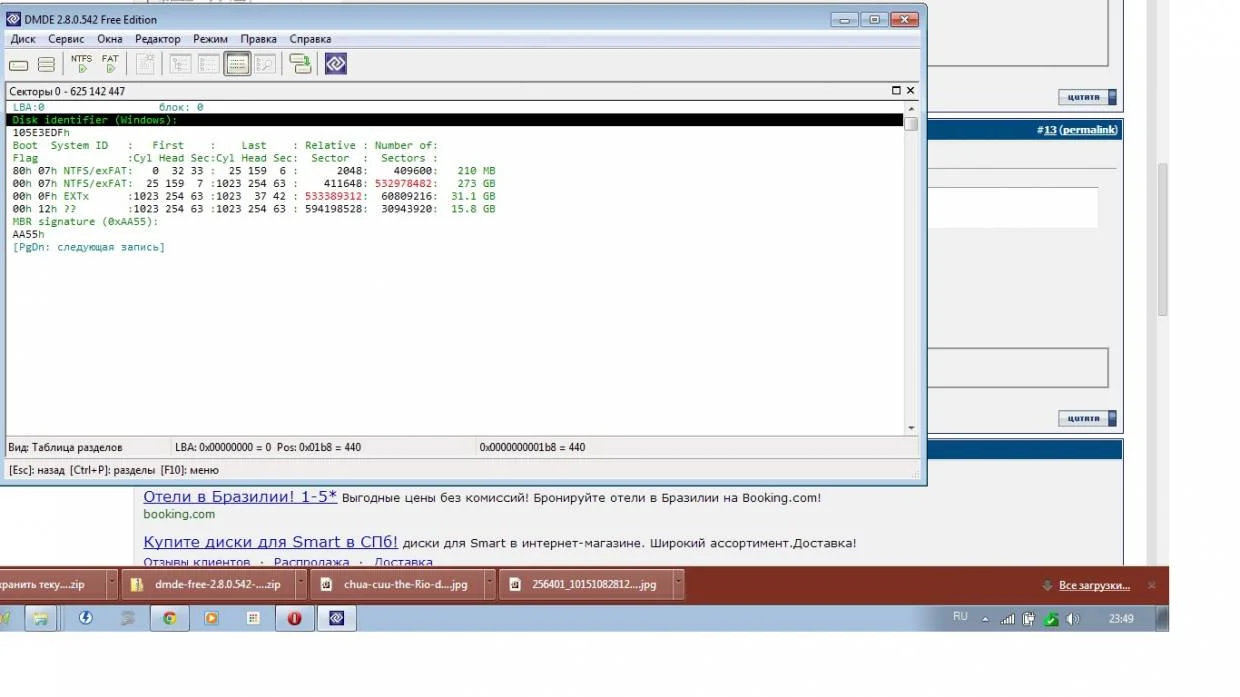
Task: Open the Окна menu
Action: click(x=110, y=39)
